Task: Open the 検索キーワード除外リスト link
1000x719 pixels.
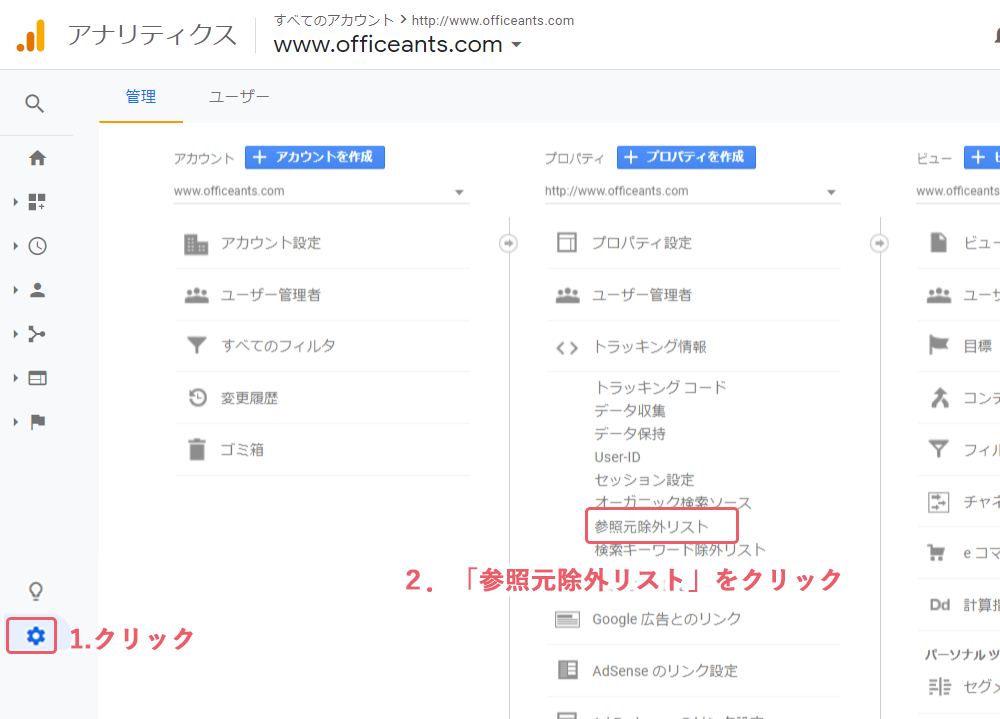Action: point(680,549)
